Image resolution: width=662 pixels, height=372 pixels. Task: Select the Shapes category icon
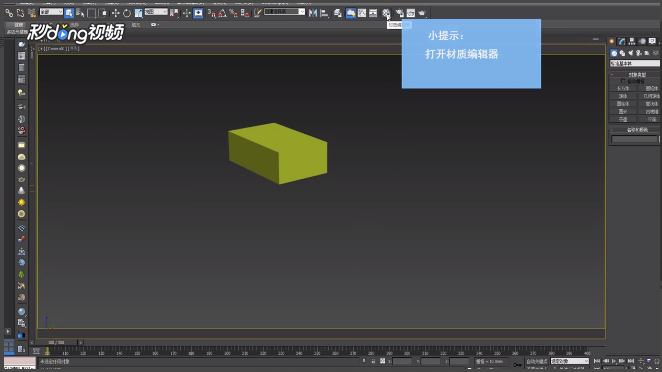point(622,53)
